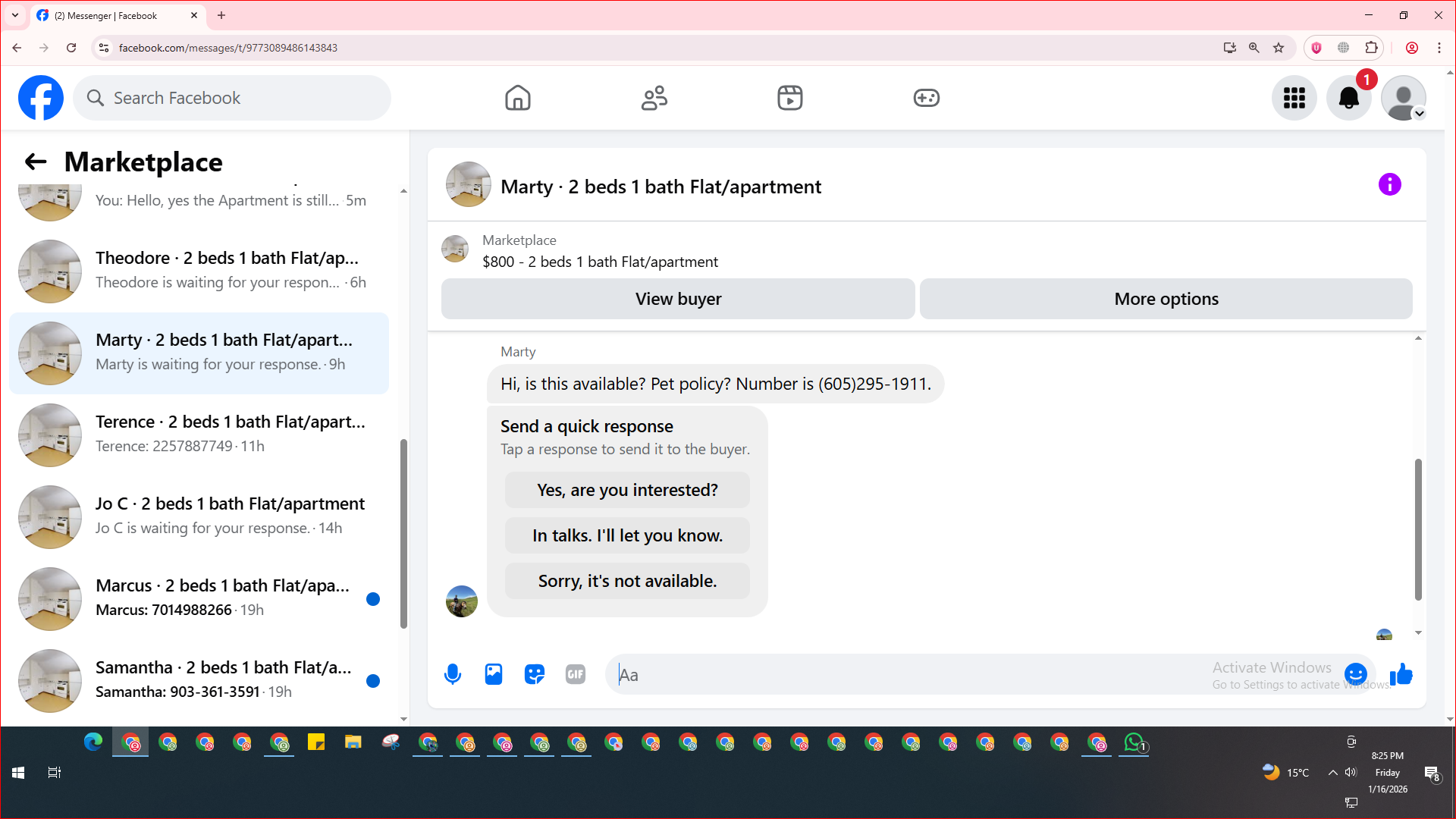Click the View buyer button

point(678,299)
